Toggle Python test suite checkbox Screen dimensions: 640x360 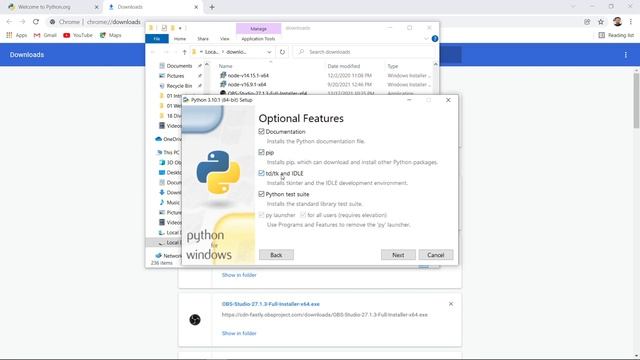tap(261, 194)
